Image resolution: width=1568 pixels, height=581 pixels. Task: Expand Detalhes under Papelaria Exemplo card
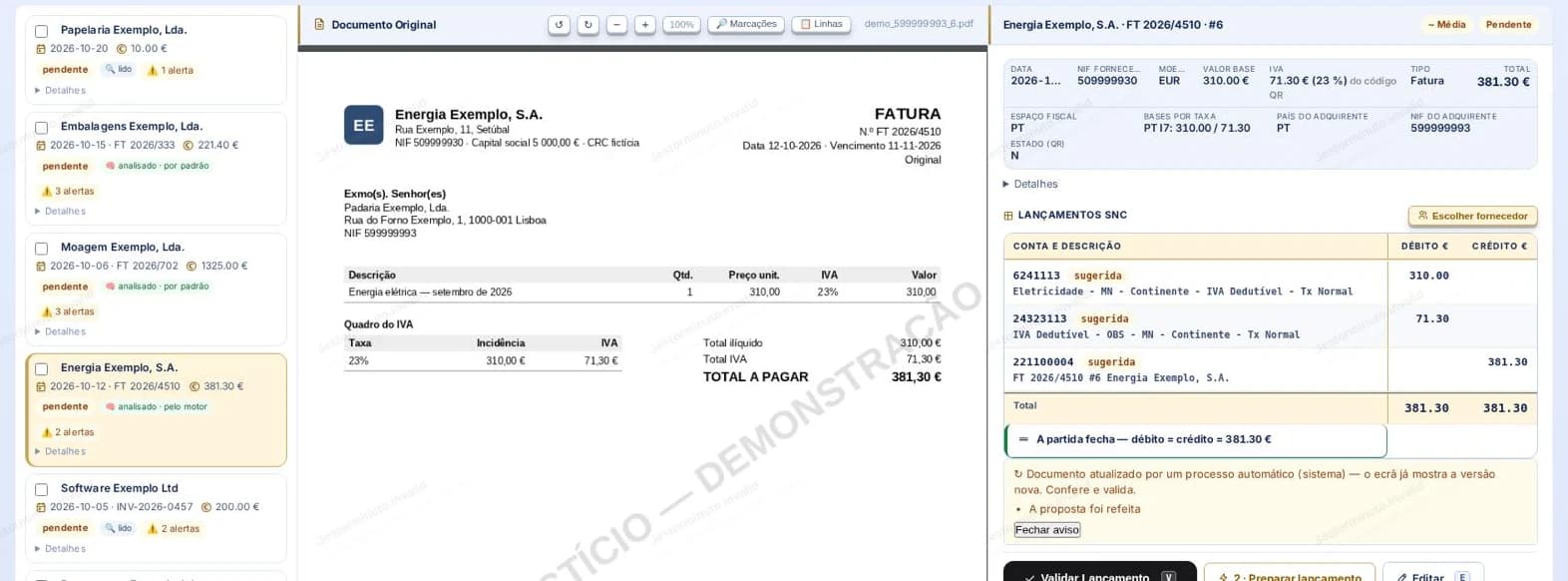(61, 90)
